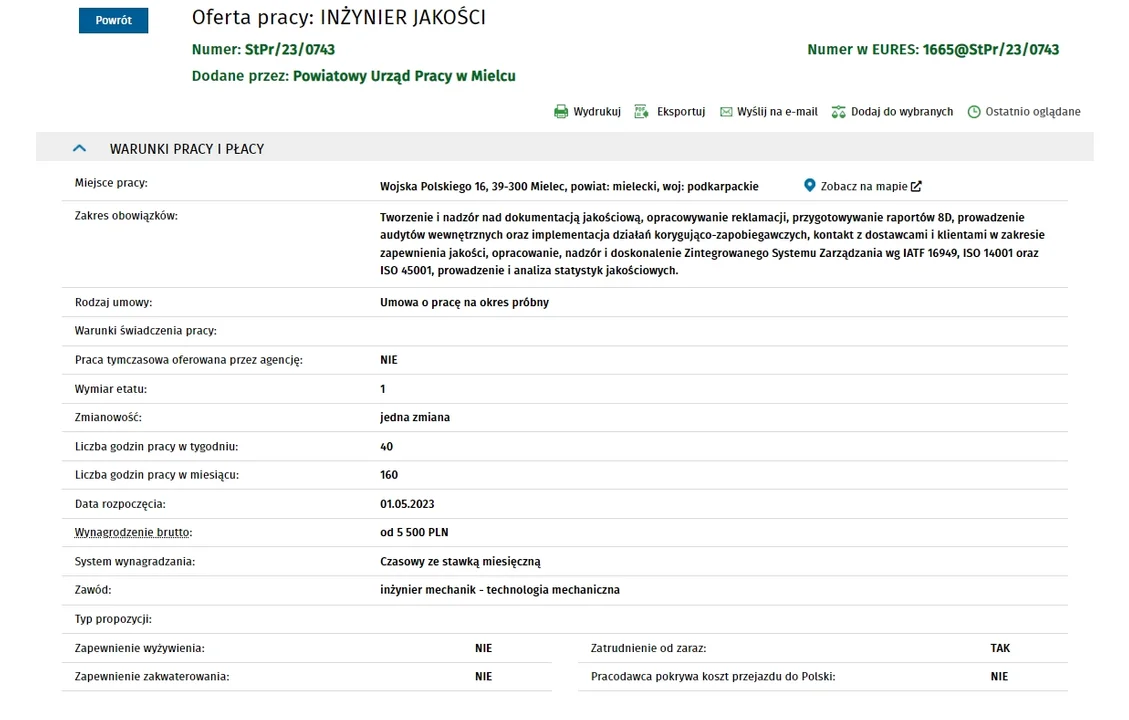Open Wyślij na e-mail link
Viewport: 1129px width, 720px height.
pyautogui.click(x=777, y=112)
